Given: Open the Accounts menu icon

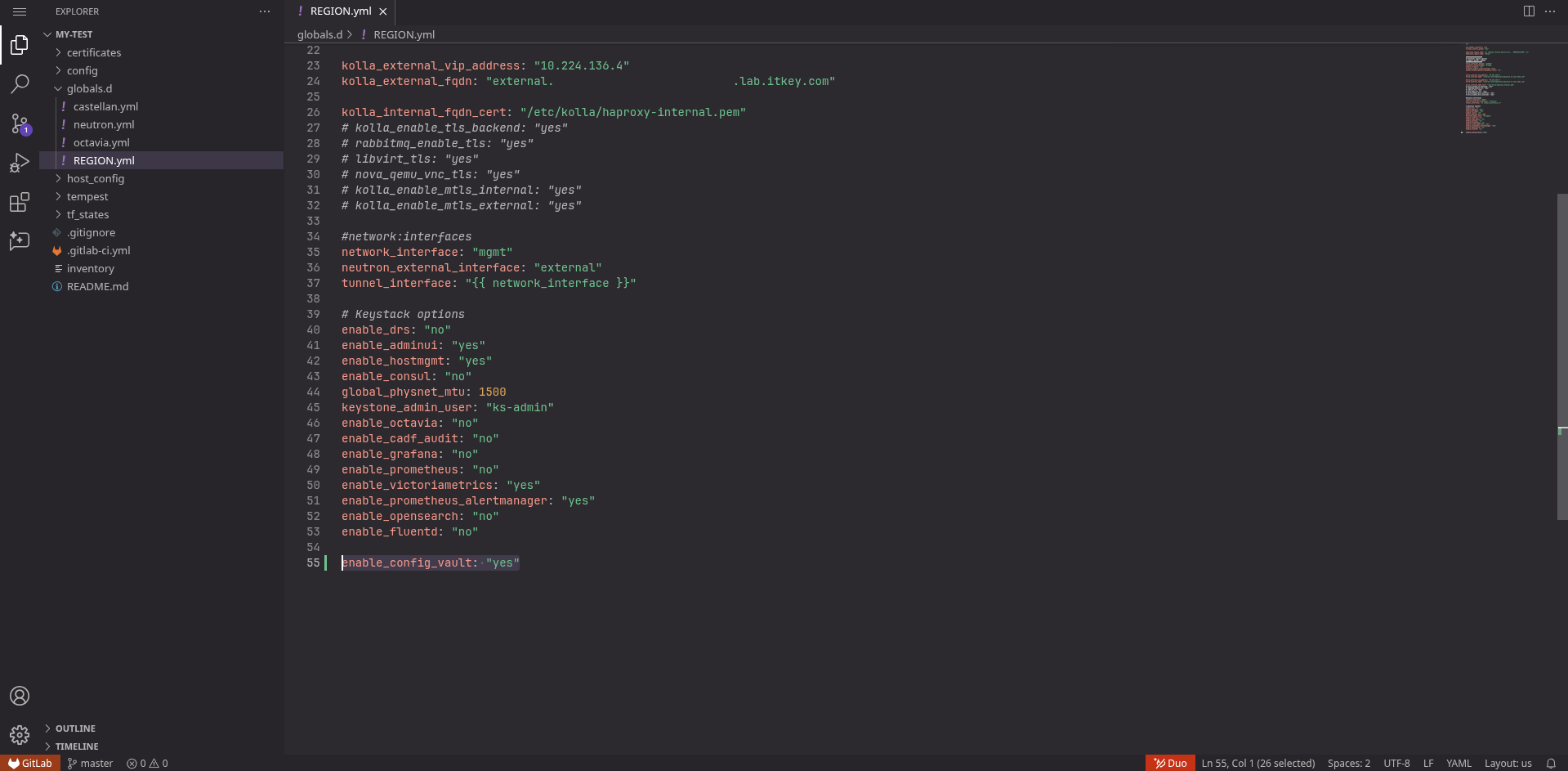Looking at the screenshot, I should click(20, 696).
